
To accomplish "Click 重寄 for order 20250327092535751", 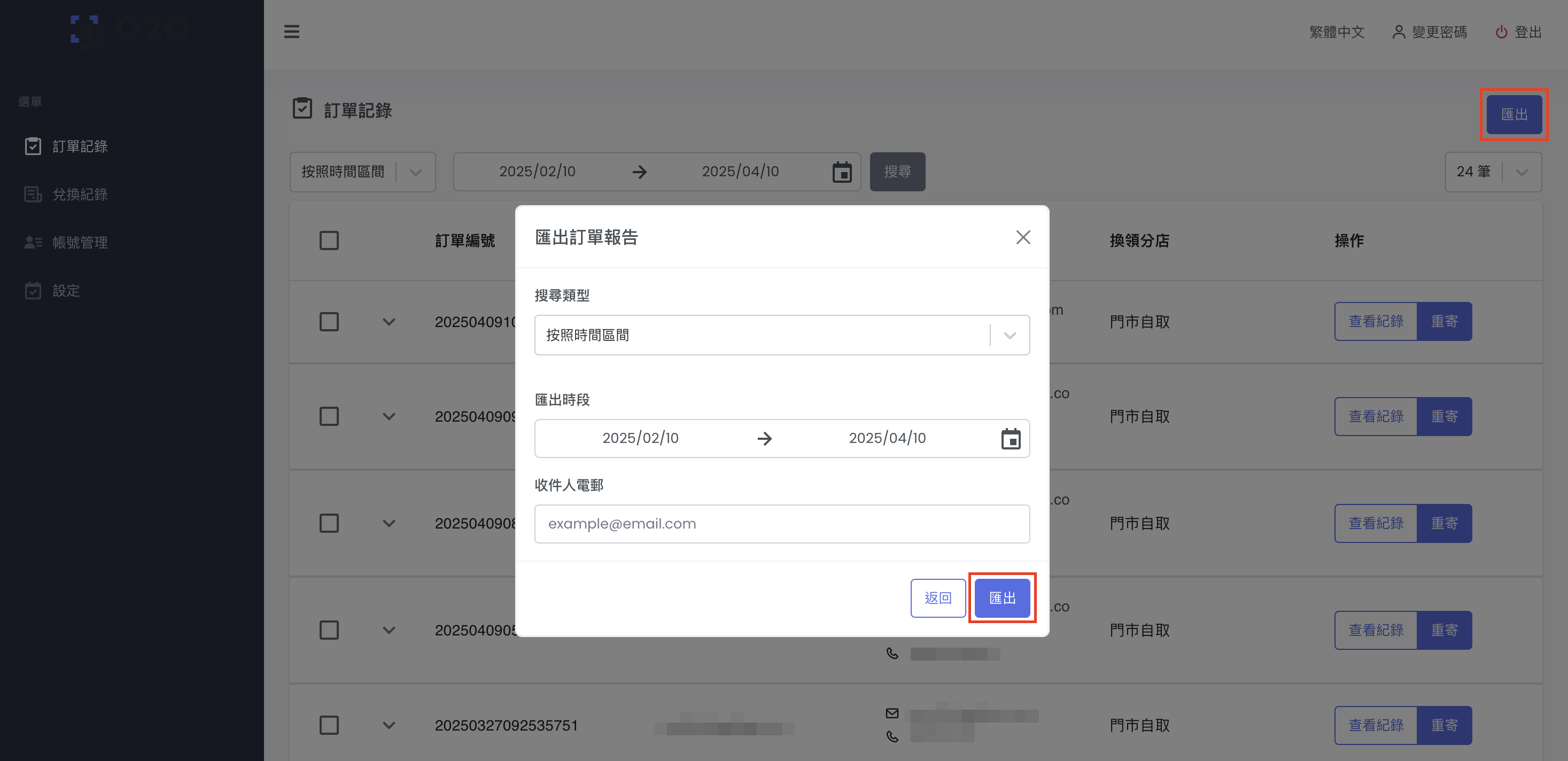I will 1444,725.
